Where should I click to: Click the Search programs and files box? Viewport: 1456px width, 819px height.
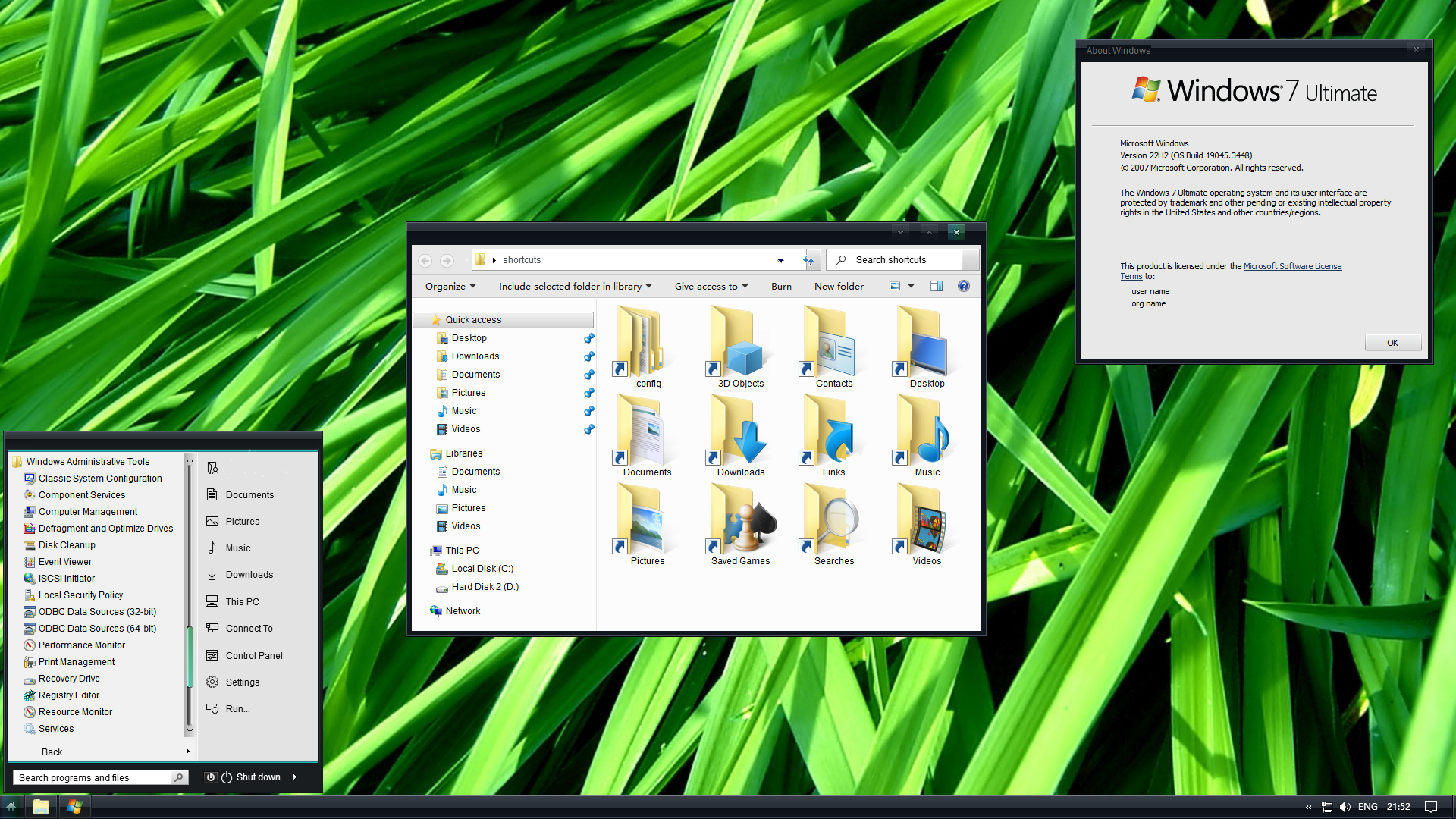point(91,777)
